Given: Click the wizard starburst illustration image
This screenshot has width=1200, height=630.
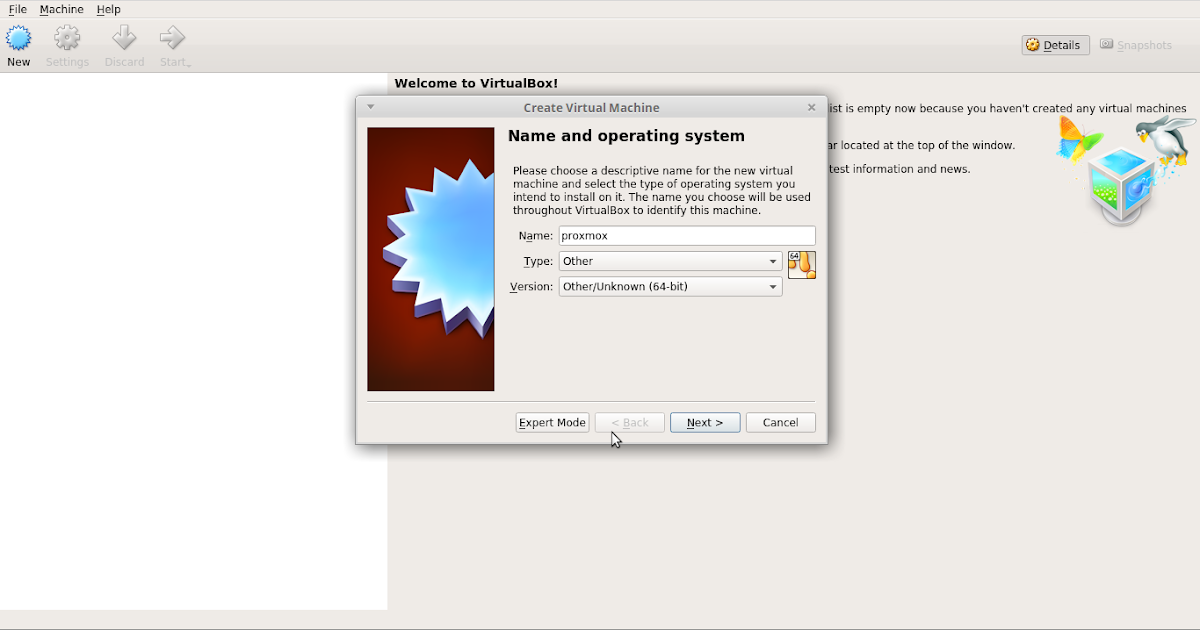Looking at the screenshot, I should (431, 259).
